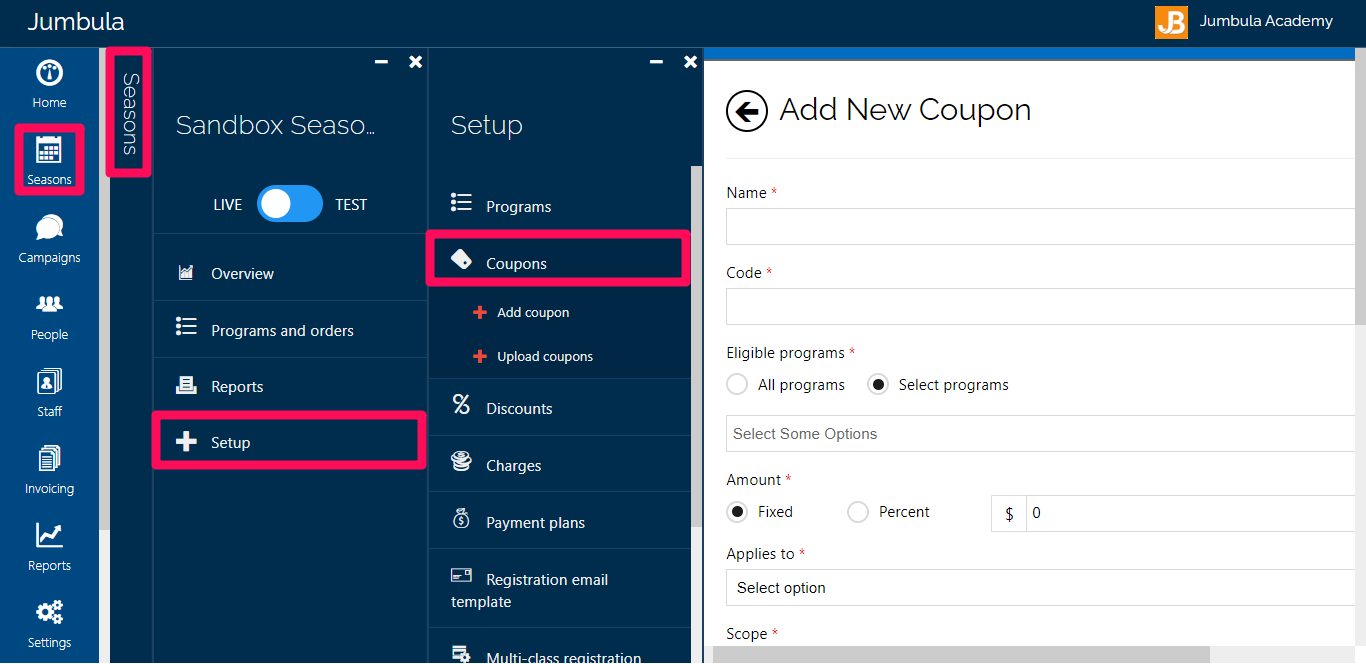1366x664 pixels.
Task: Click the plus icon next to Setup
Action: tap(186, 442)
